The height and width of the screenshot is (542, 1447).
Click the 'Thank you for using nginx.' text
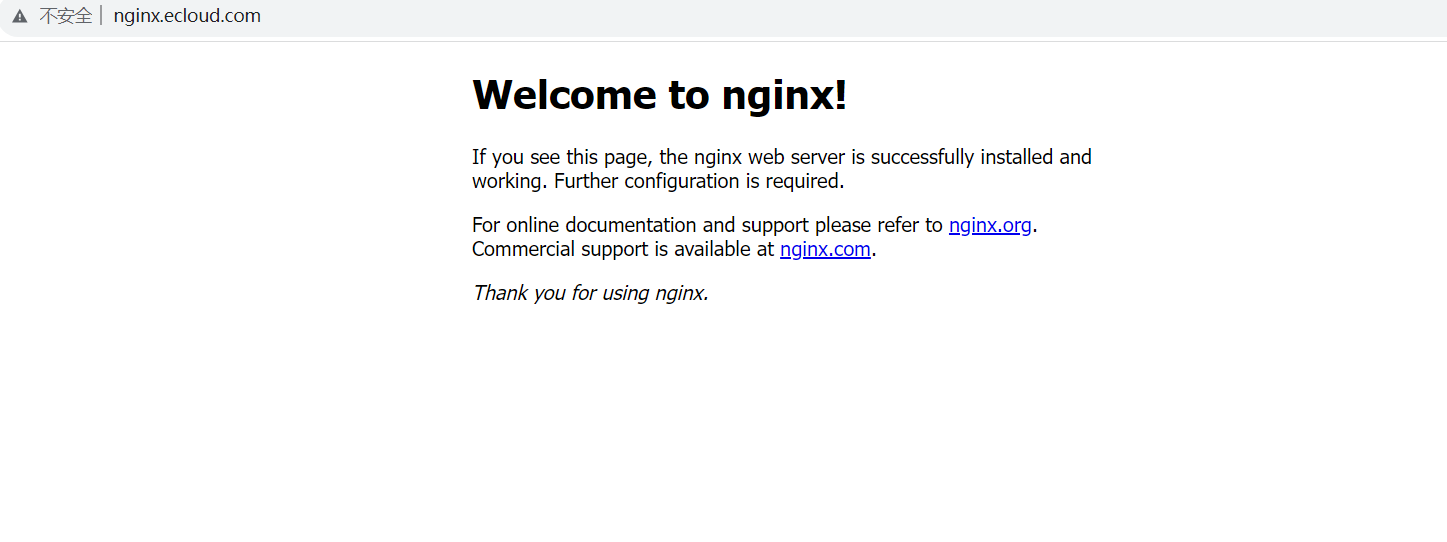(x=590, y=293)
